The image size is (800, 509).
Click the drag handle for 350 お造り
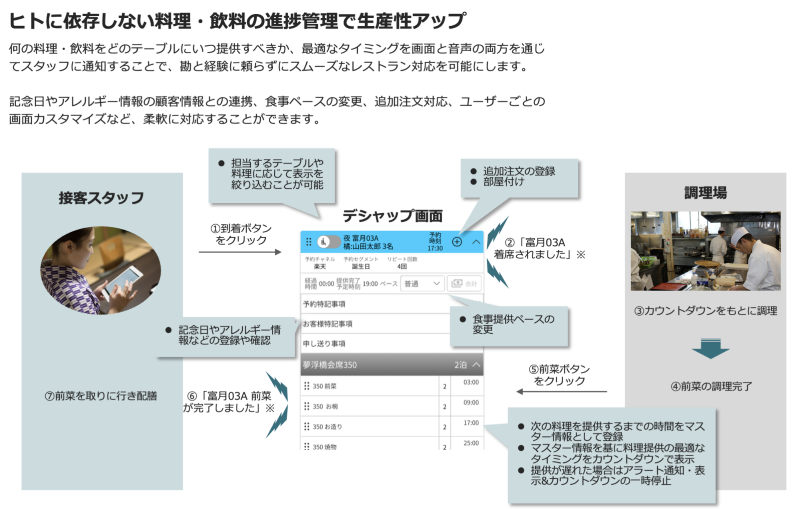(x=307, y=426)
